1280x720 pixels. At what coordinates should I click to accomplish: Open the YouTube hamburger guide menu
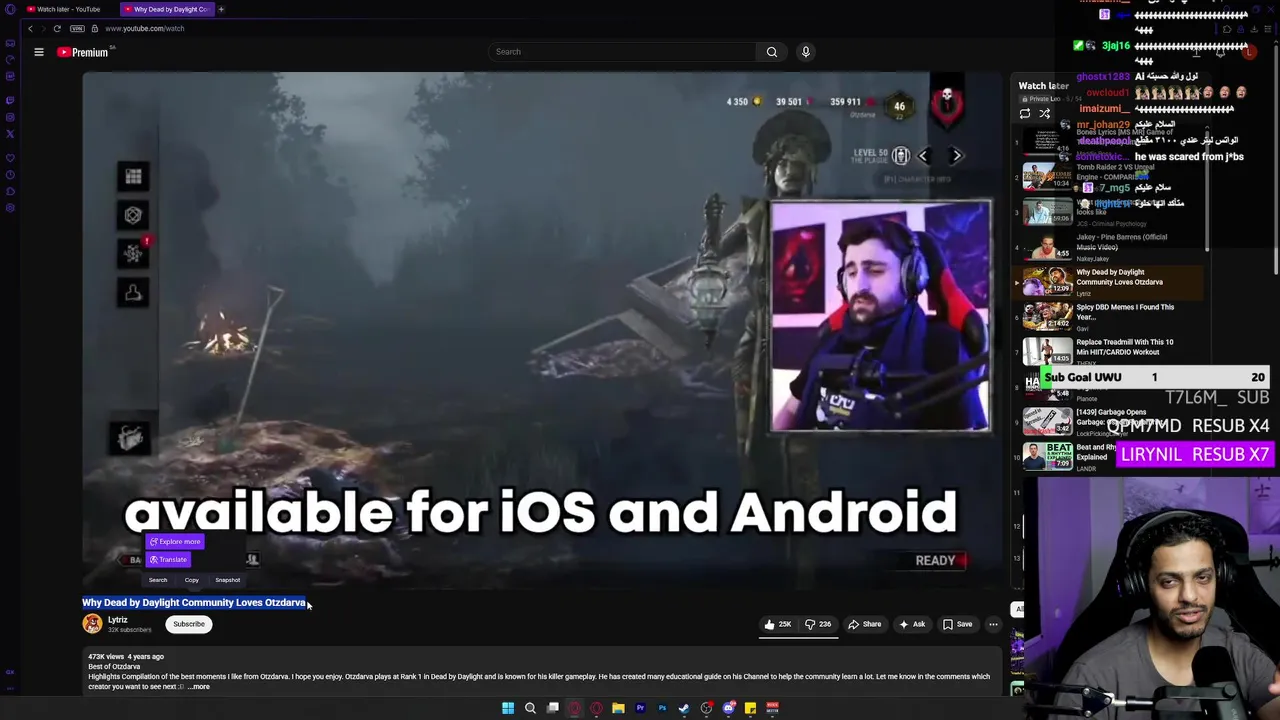pos(39,52)
